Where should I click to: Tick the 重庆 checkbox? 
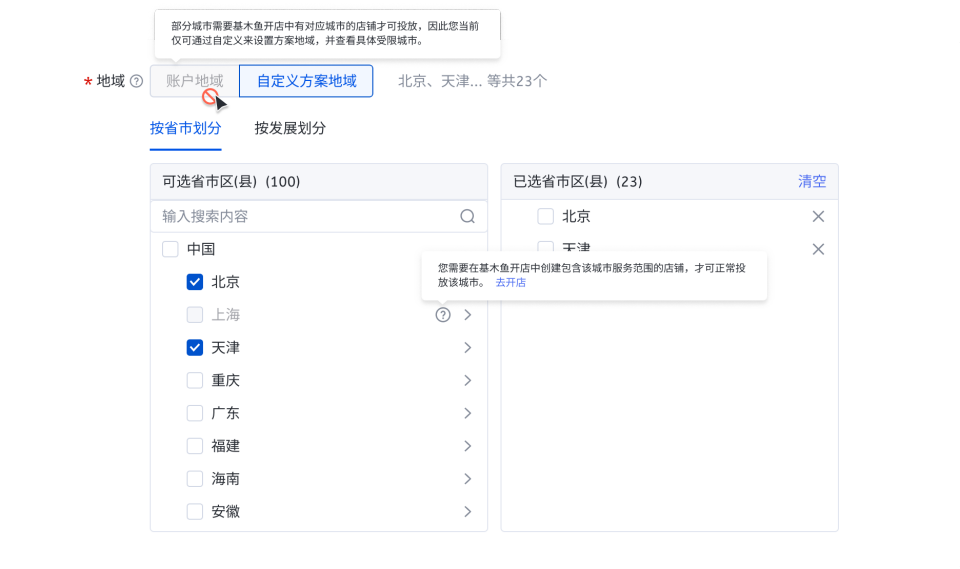point(195,381)
